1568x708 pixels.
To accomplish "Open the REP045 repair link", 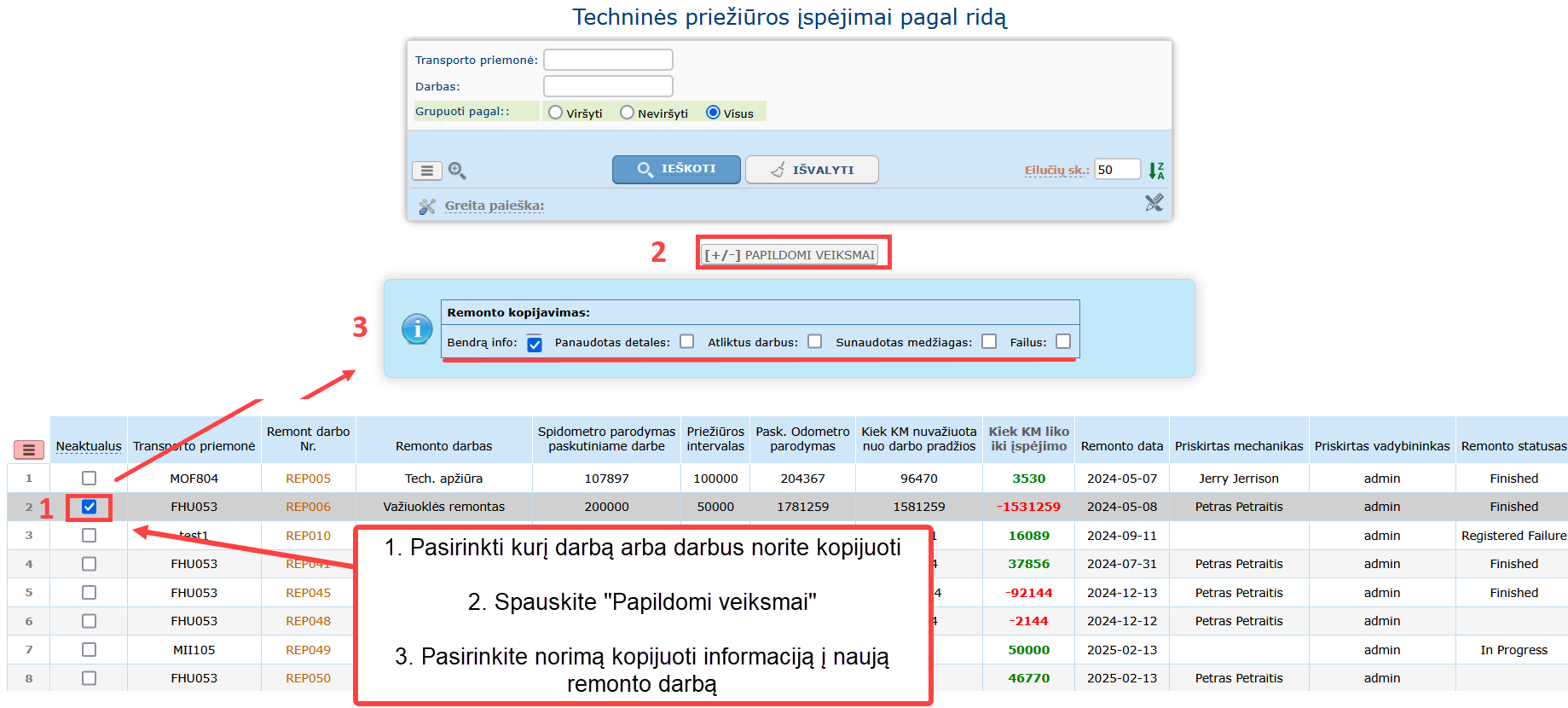I will (x=308, y=593).
